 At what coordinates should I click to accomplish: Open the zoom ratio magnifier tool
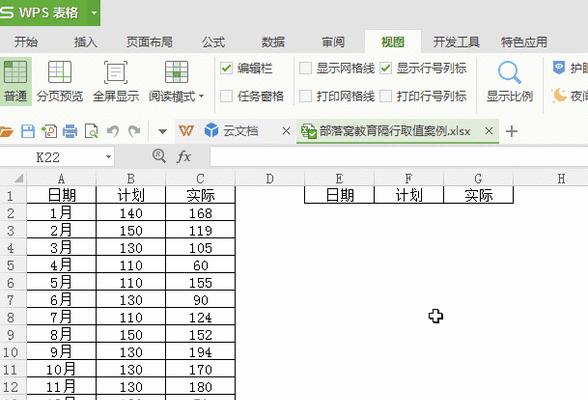point(509,81)
